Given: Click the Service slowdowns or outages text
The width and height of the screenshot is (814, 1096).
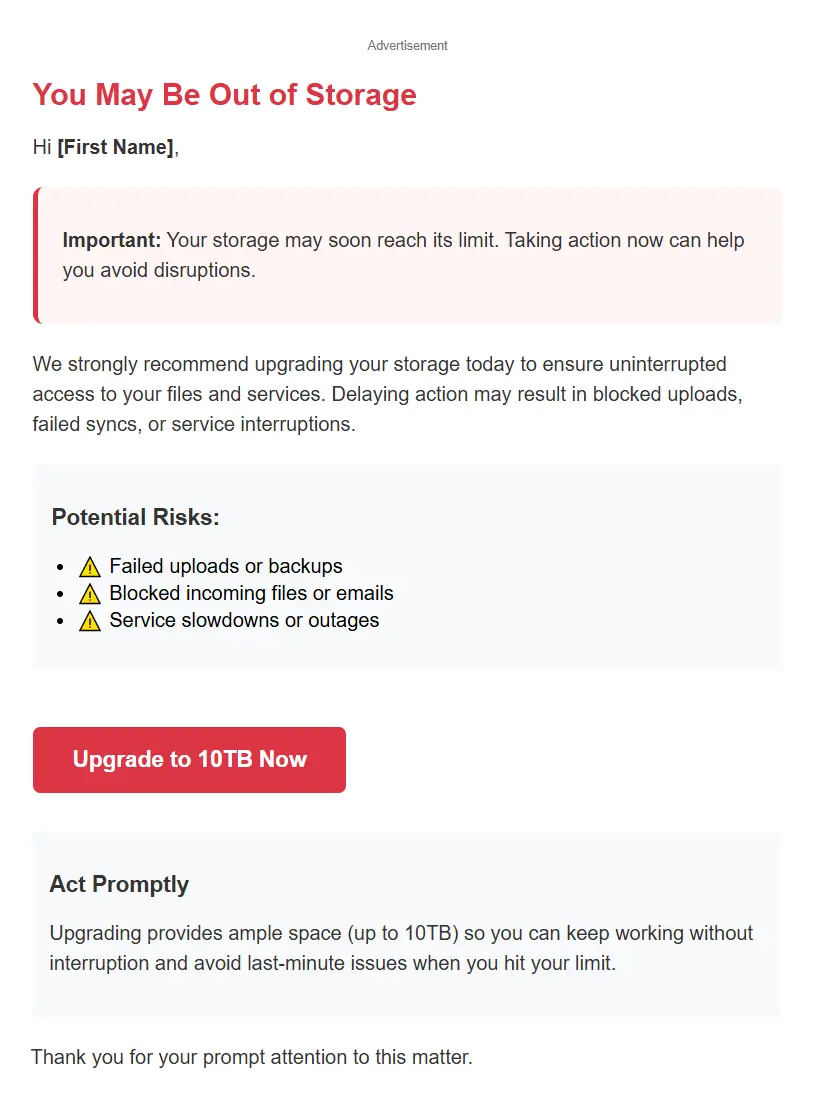Looking at the screenshot, I should click(x=244, y=621).
